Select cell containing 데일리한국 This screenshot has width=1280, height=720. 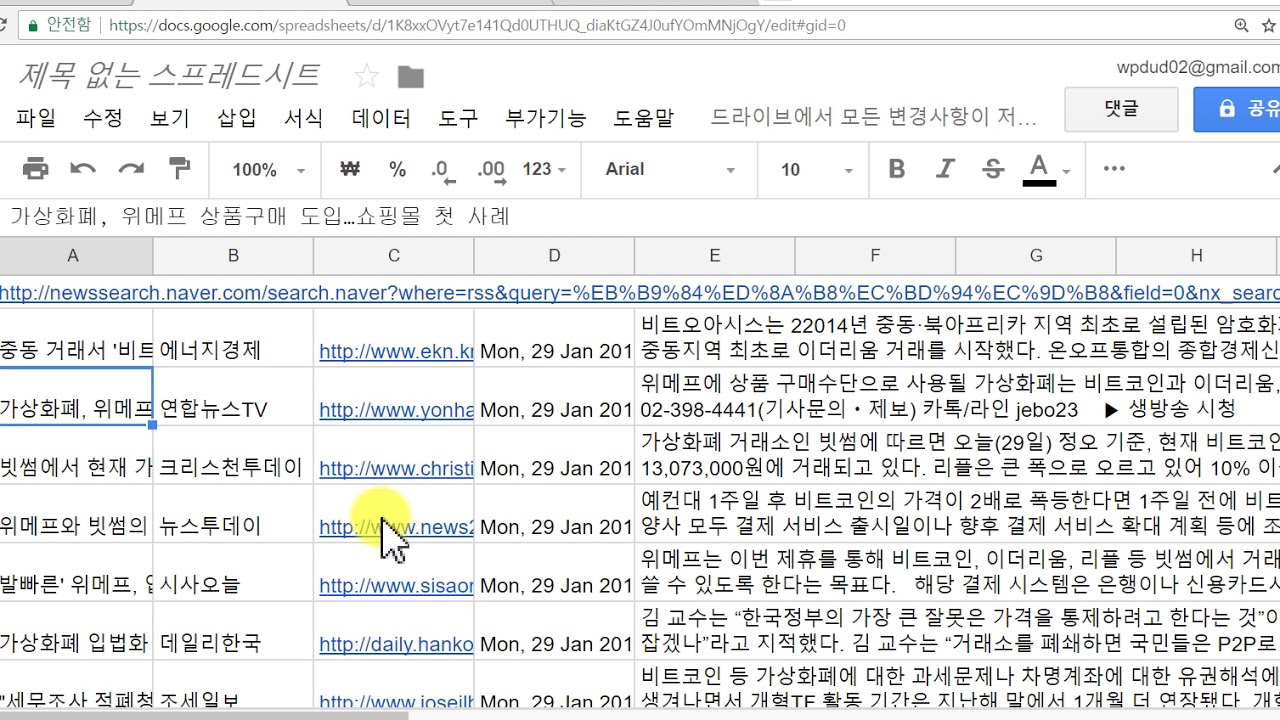point(233,631)
